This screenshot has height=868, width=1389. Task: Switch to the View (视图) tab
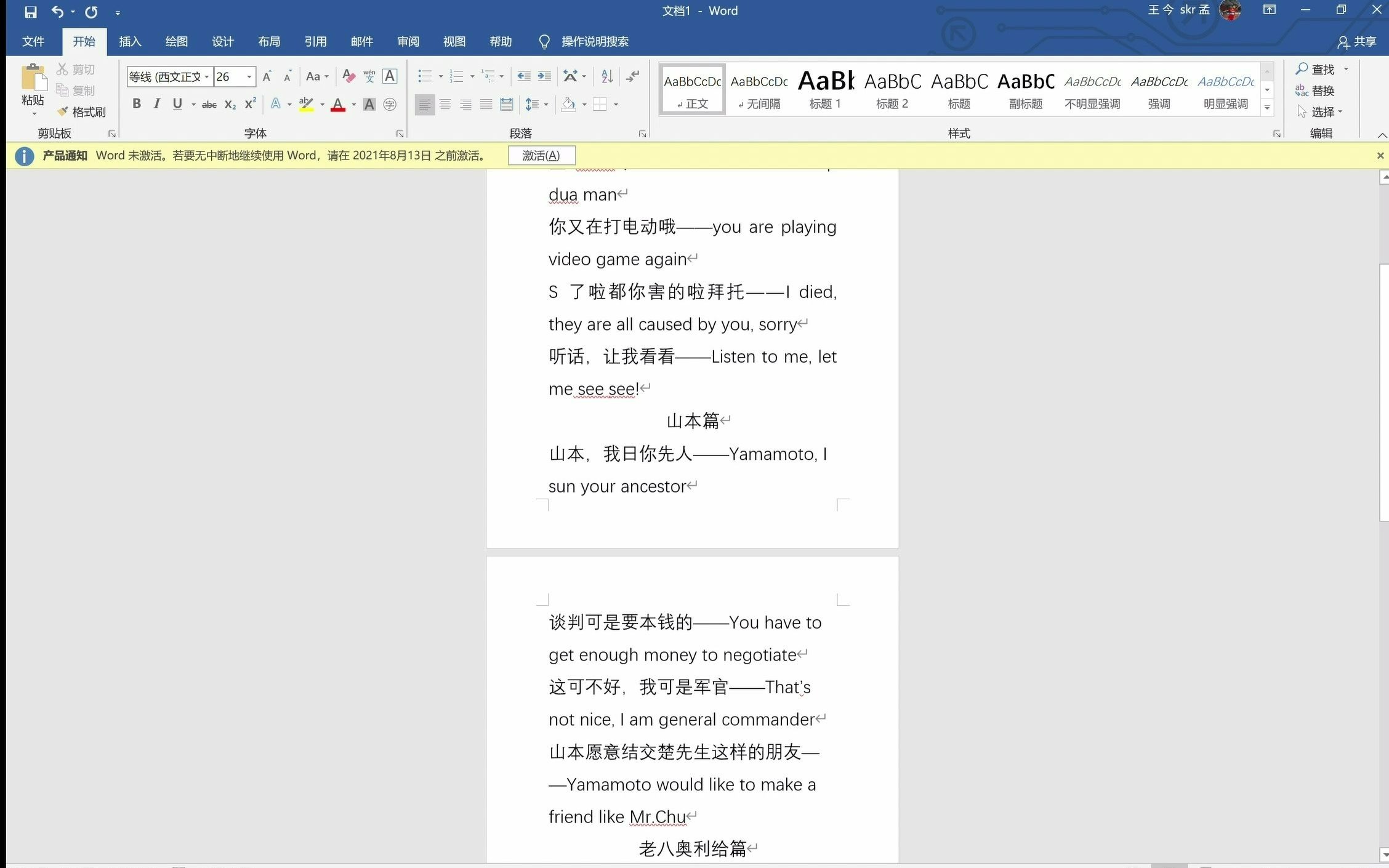pyautogui.click(x=454, y=41)
